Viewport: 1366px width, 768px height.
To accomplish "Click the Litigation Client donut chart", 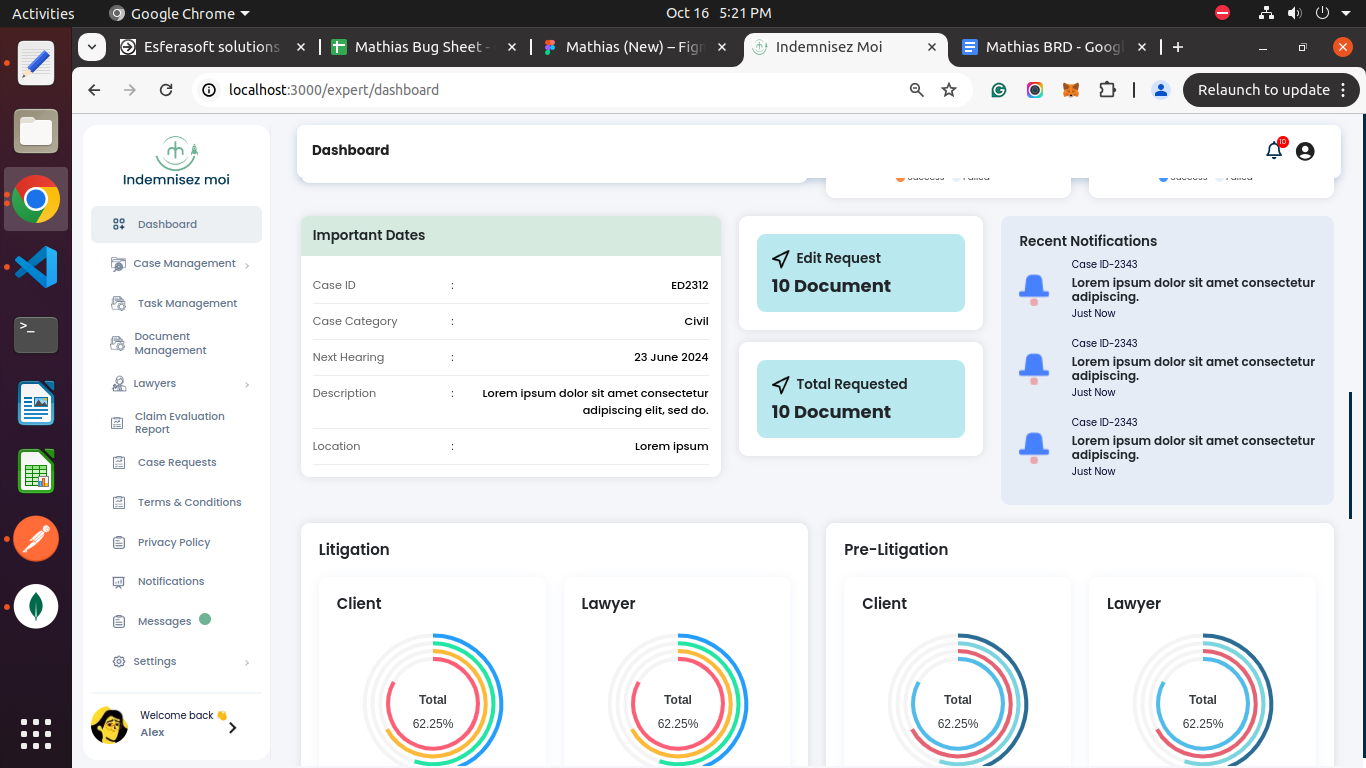I will (x=433, y=702).
